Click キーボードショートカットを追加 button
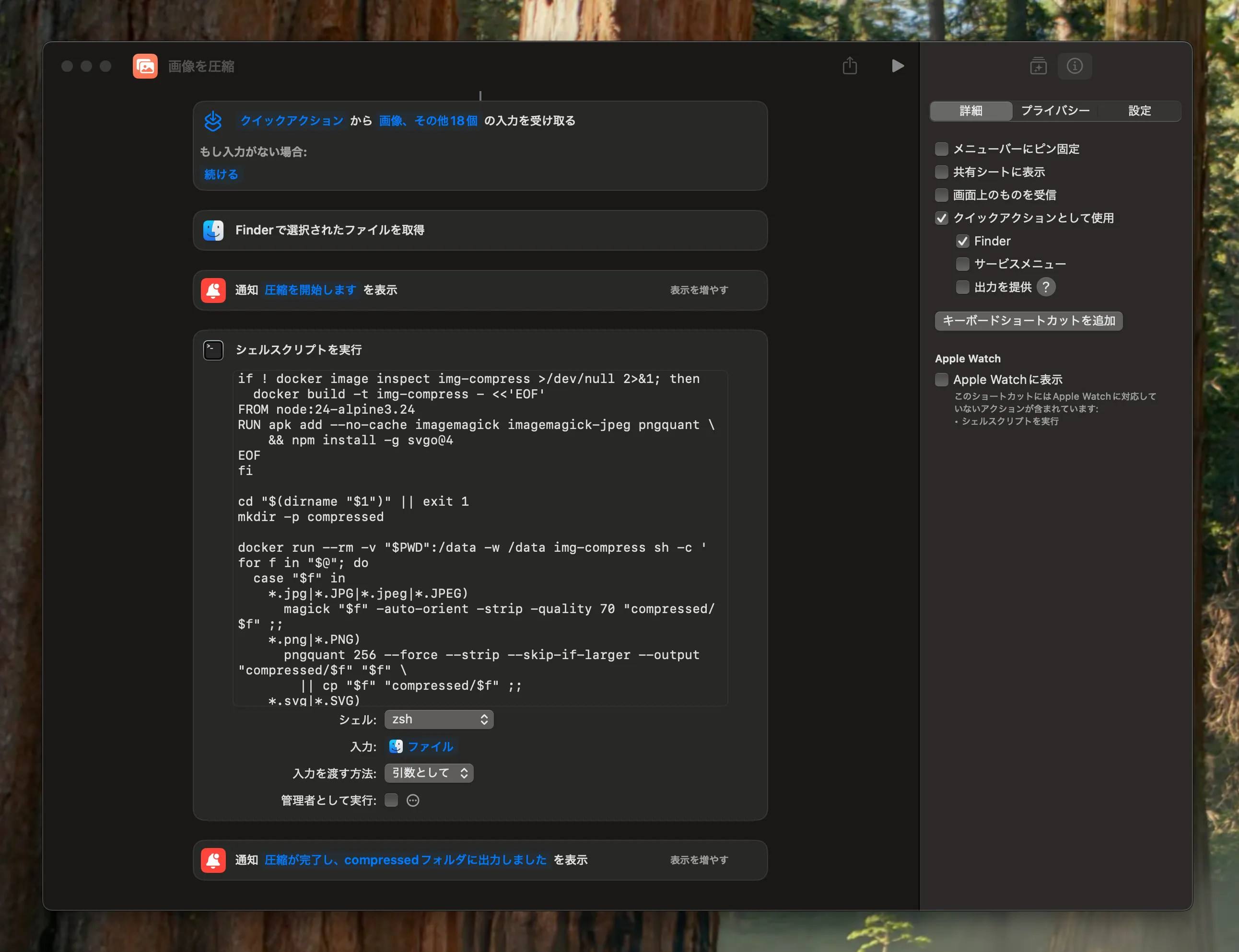1239x952 pixels. 1028,321
